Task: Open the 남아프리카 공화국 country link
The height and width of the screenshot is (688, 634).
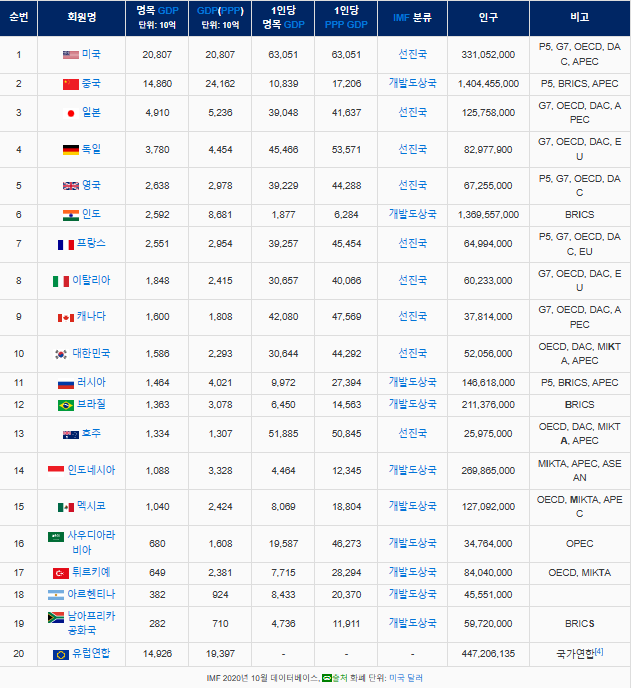Action: click(x=91, y=624)
